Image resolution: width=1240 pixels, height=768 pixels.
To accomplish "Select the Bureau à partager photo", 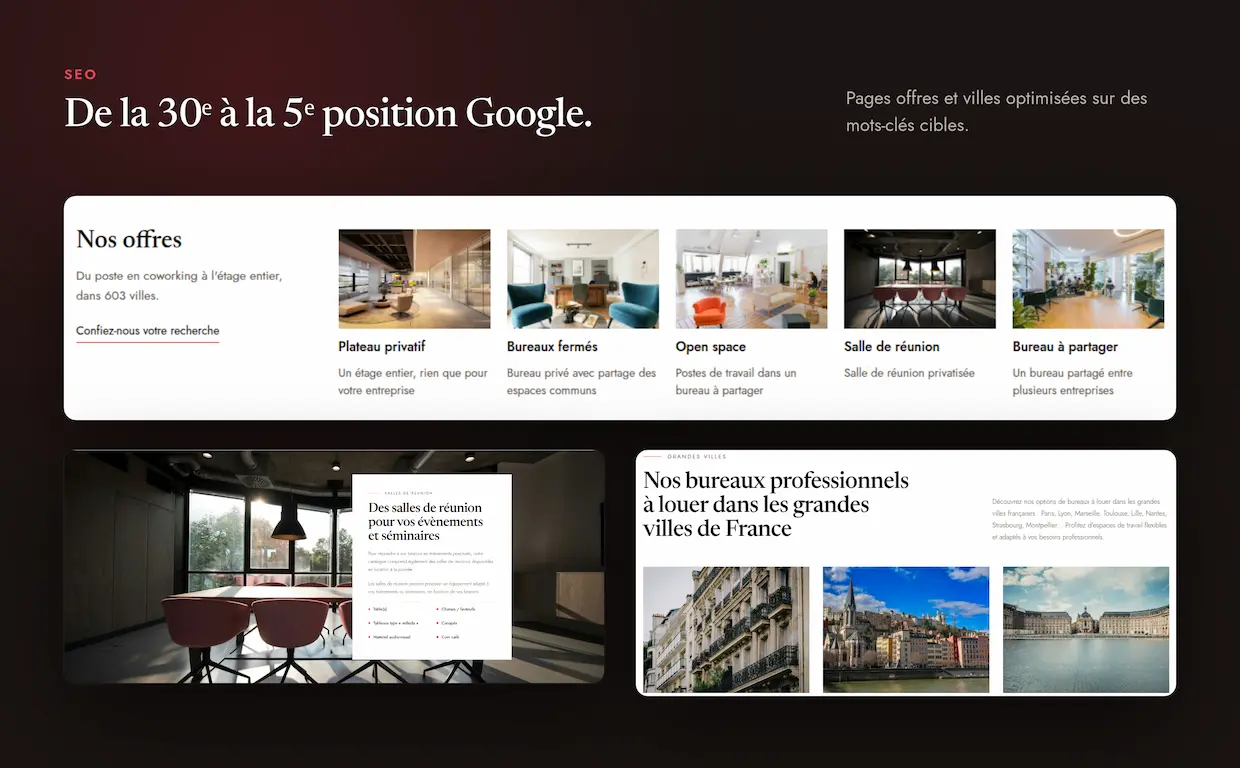I will [x=1088, y=279].
